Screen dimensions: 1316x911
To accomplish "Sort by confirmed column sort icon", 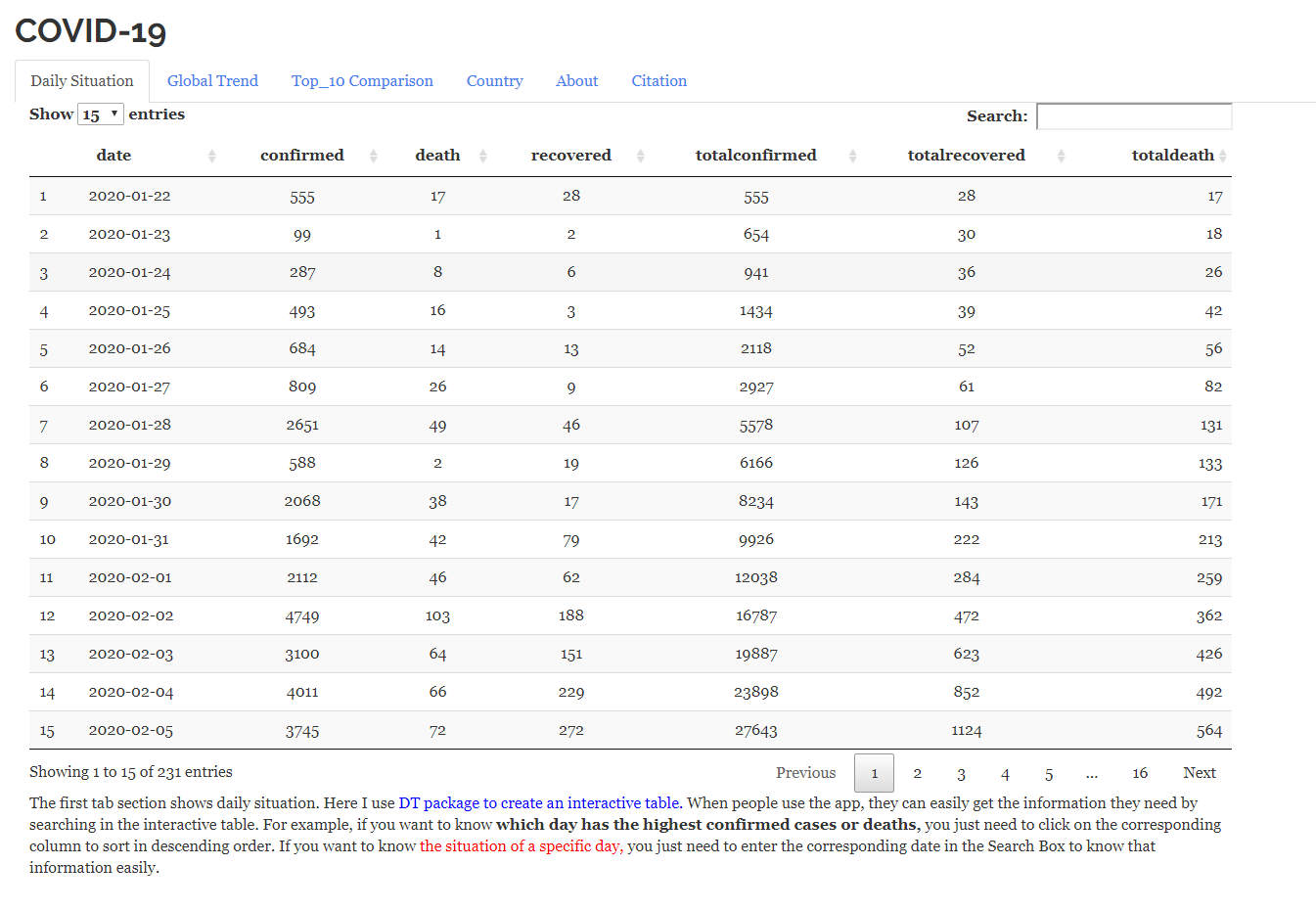I will pos(373,156).
